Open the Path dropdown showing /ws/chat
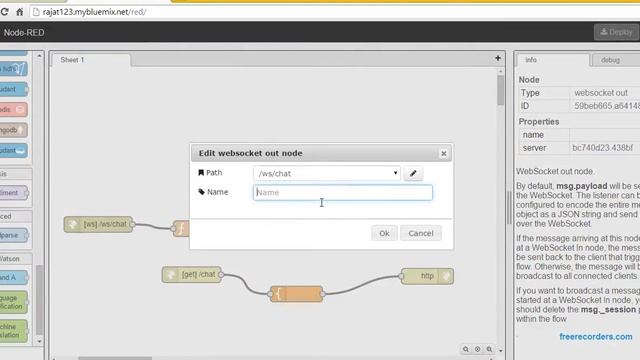The height and width of the screenshot is (360, 640). pyautogui.click(x=327, y=173)
